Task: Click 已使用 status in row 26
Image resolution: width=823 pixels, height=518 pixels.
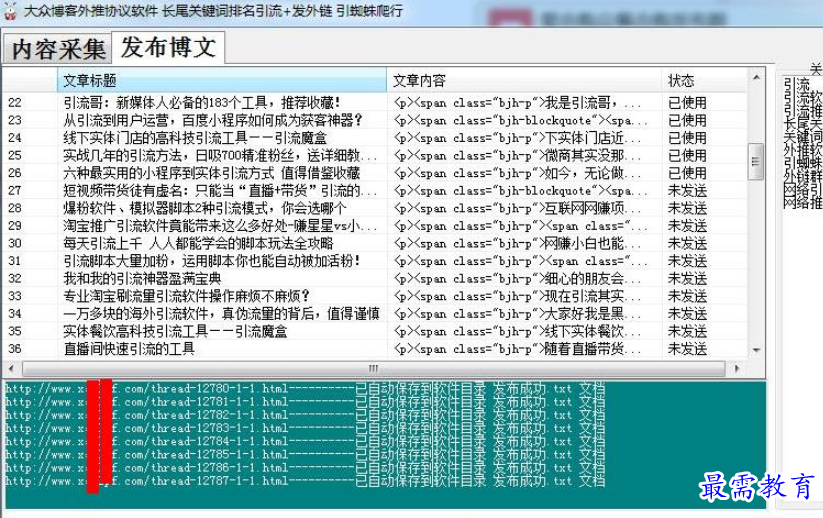Action: (x=687, y=173)
